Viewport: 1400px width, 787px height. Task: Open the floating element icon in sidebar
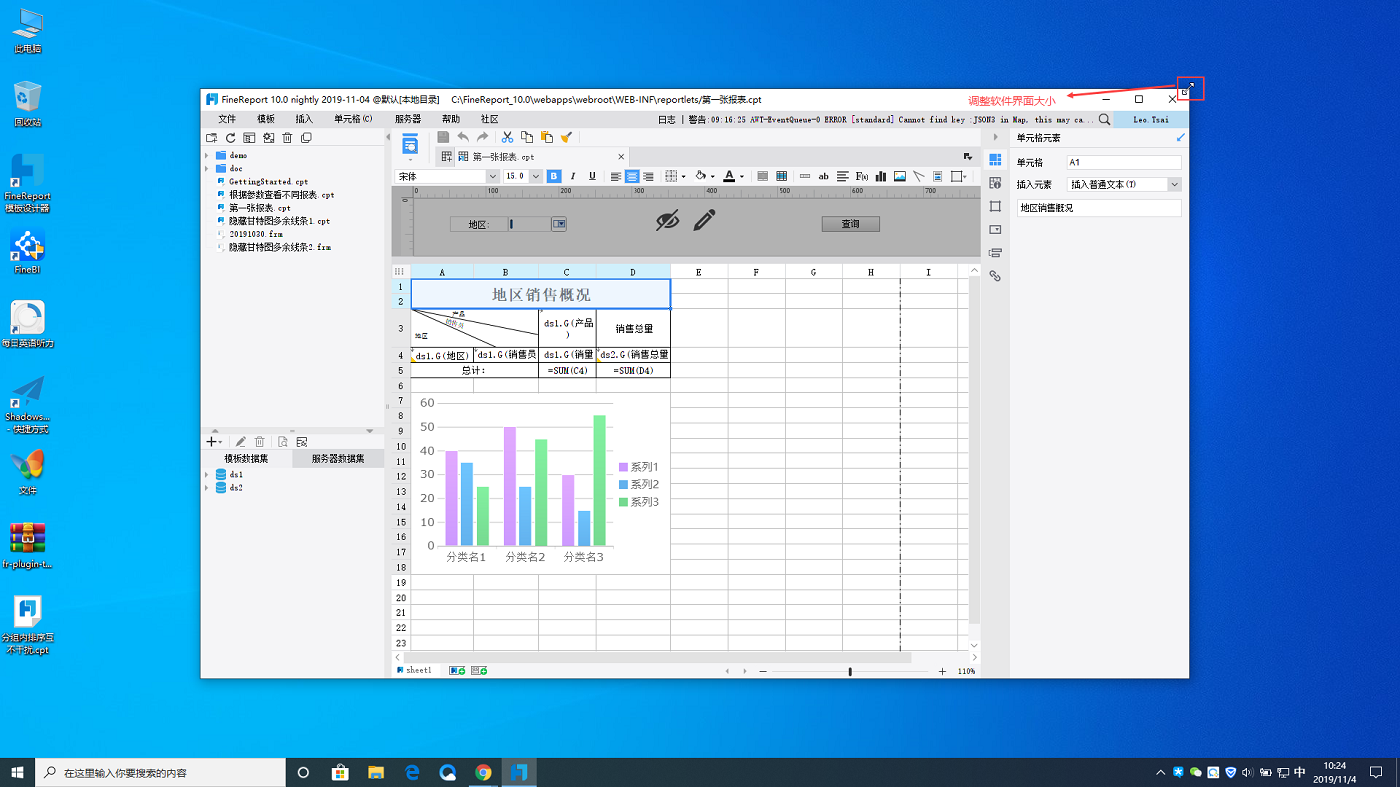pyautogui.click(x=995, y=206)
